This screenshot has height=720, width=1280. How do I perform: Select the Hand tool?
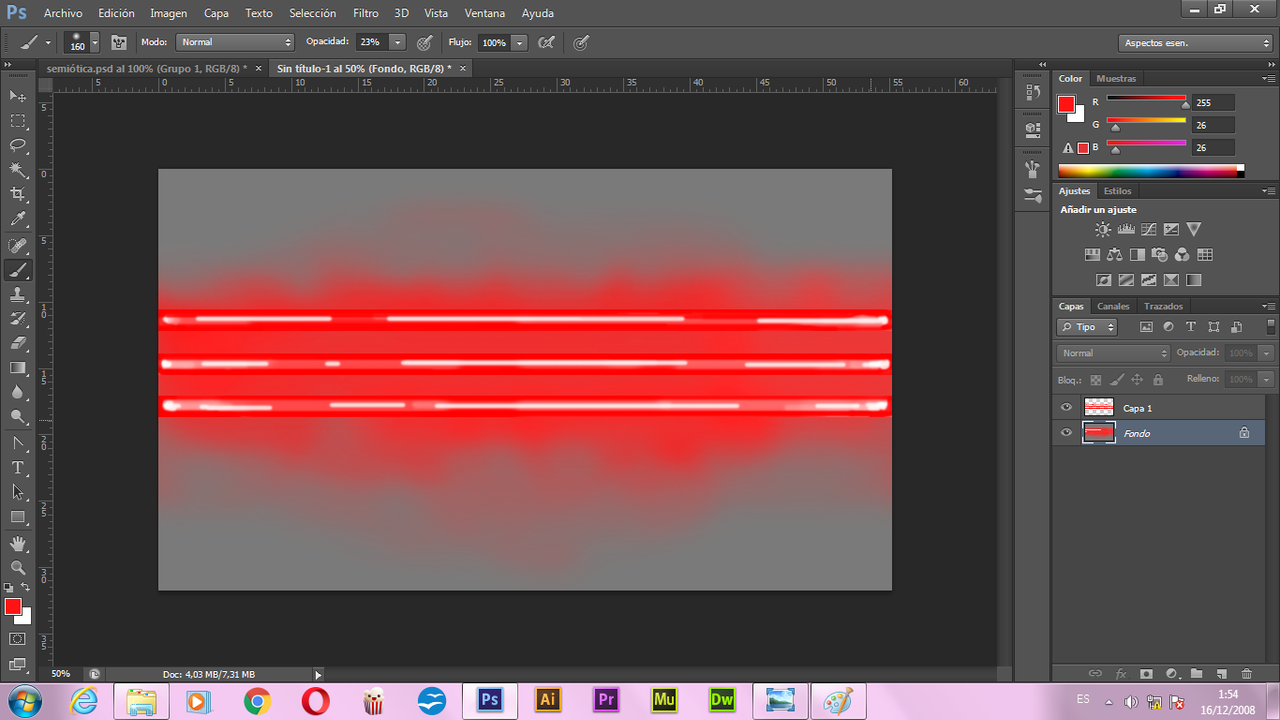[x=18, y=543]
